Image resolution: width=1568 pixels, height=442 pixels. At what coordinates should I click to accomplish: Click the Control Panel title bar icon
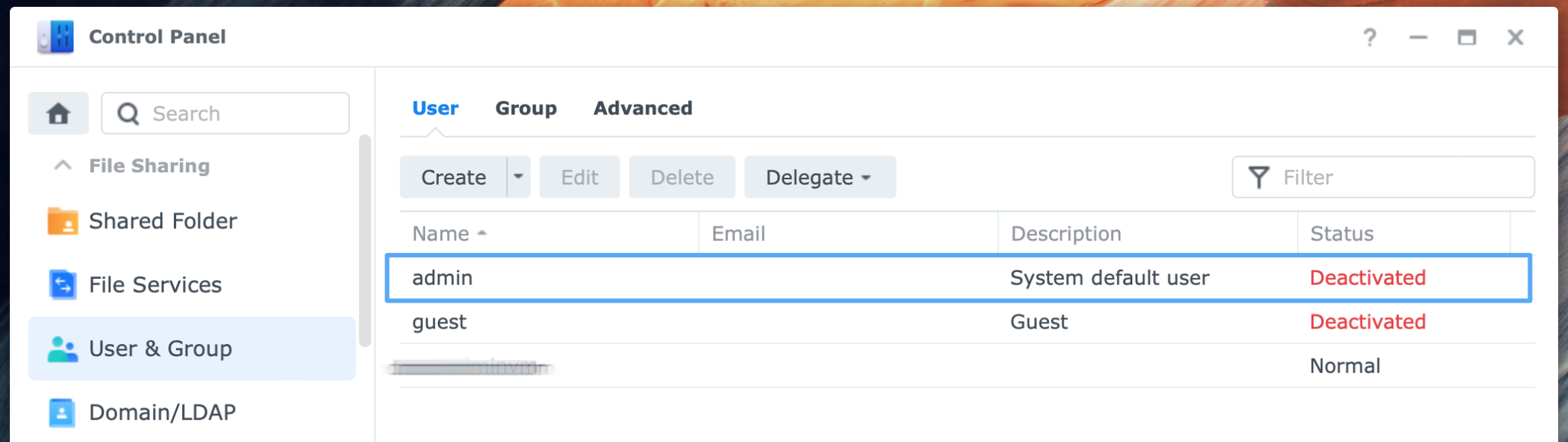tap(53, 36)
